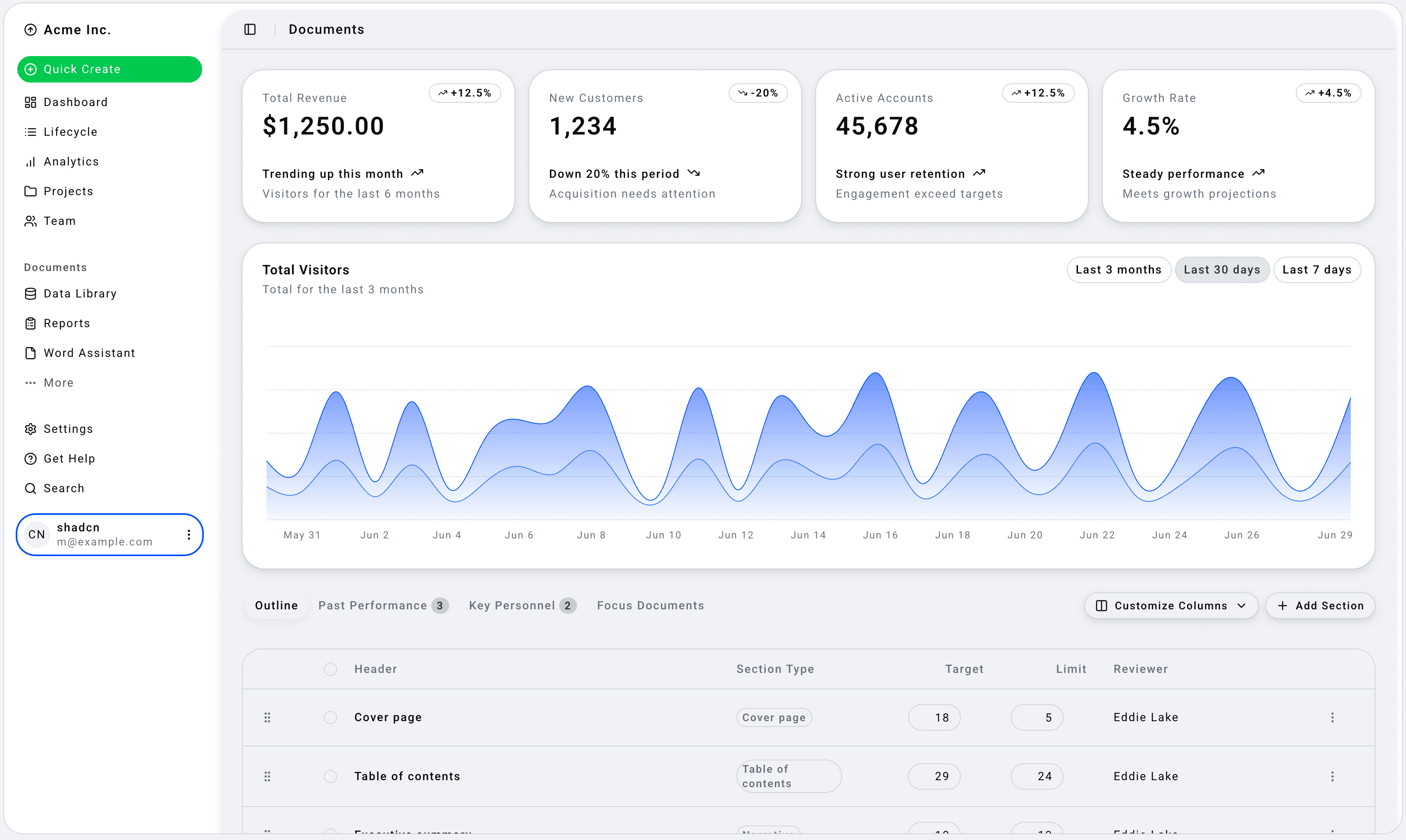Open the Data Library database icon
The height and width of the screenshot is (840, 1406).
click(x=31, y=294)
